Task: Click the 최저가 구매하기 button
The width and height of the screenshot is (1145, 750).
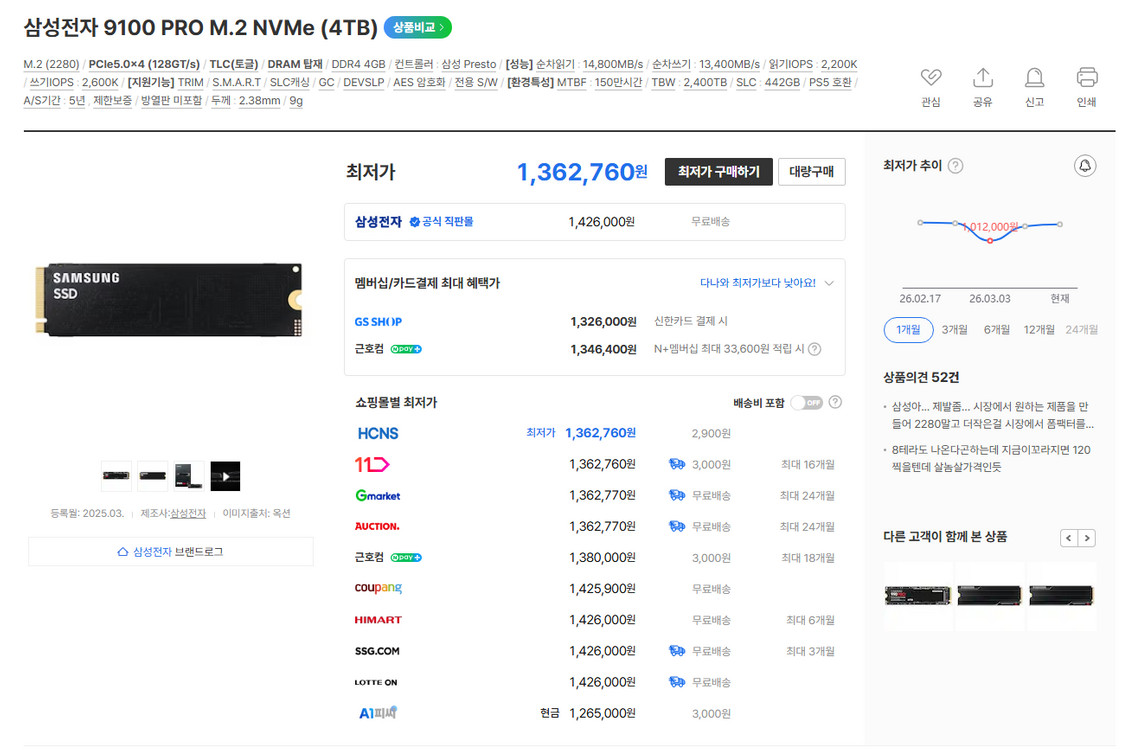Action: pyautogui.click(x=719, y=172)
